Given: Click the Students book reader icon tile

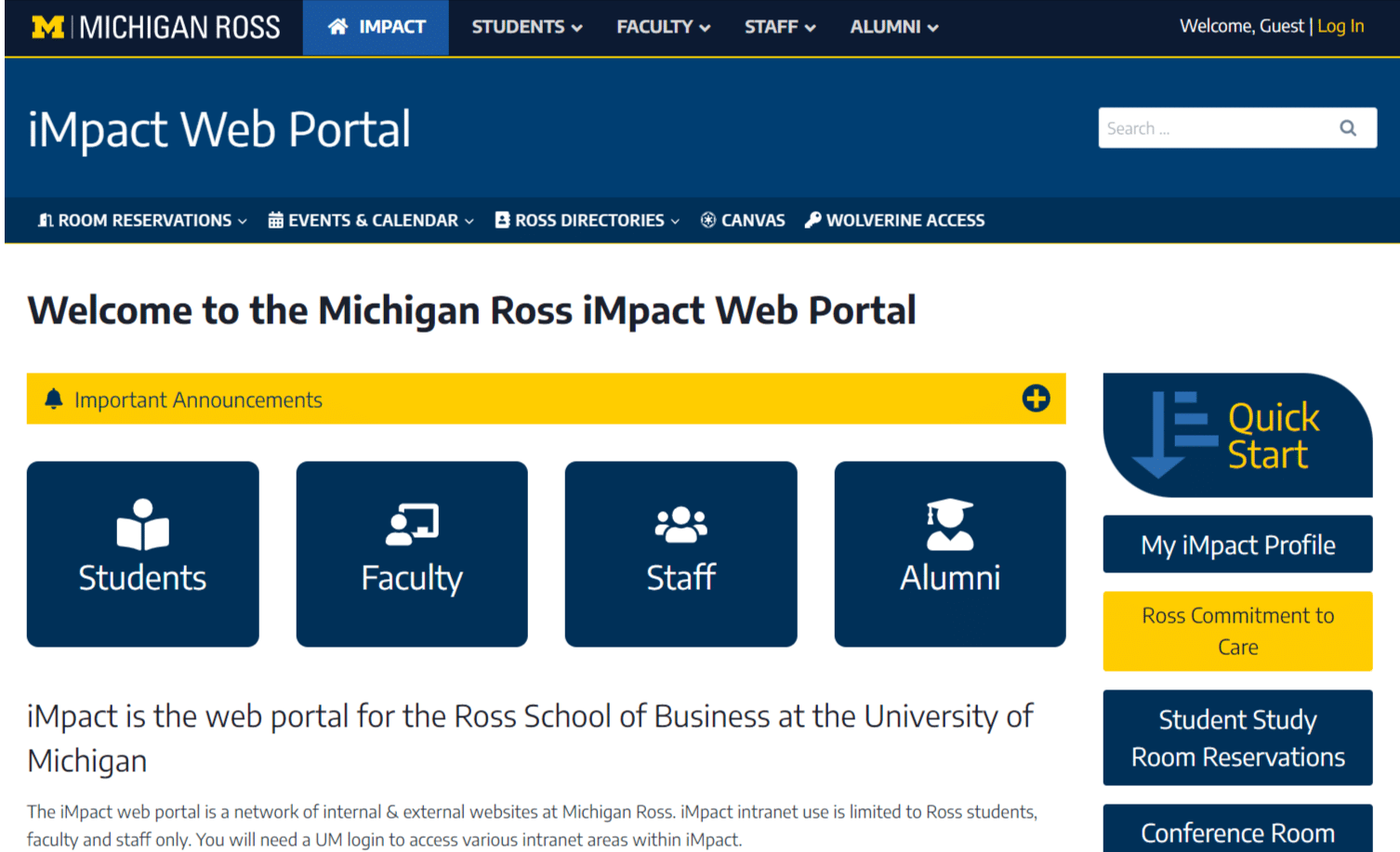Looking at the screenshot, I should tap(142, 554).
